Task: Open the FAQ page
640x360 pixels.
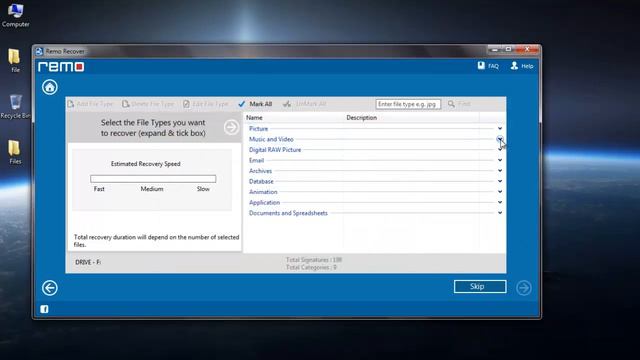Action: pyautogui.click(x=488, y=66)
